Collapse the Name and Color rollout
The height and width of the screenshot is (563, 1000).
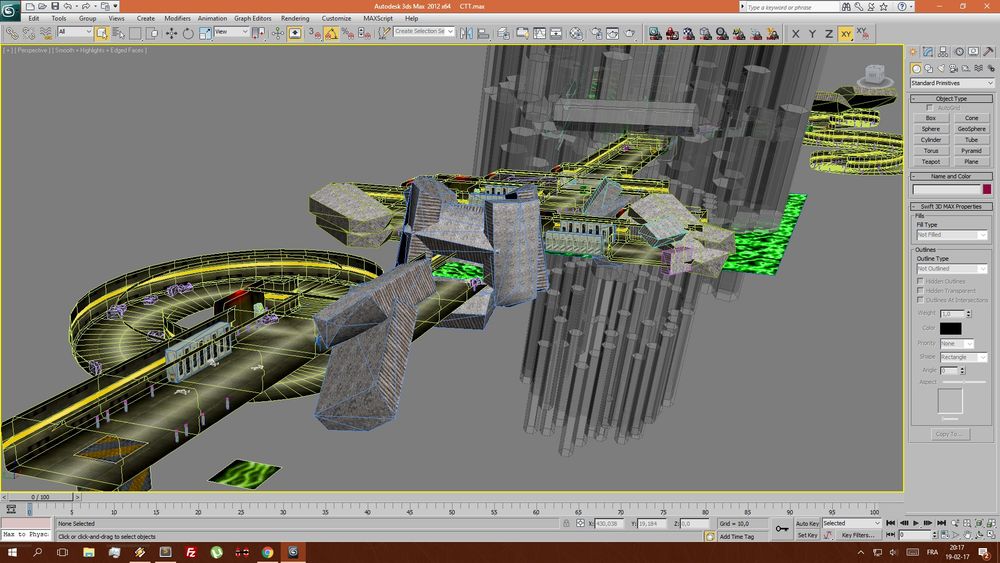[x=951, y=176]
